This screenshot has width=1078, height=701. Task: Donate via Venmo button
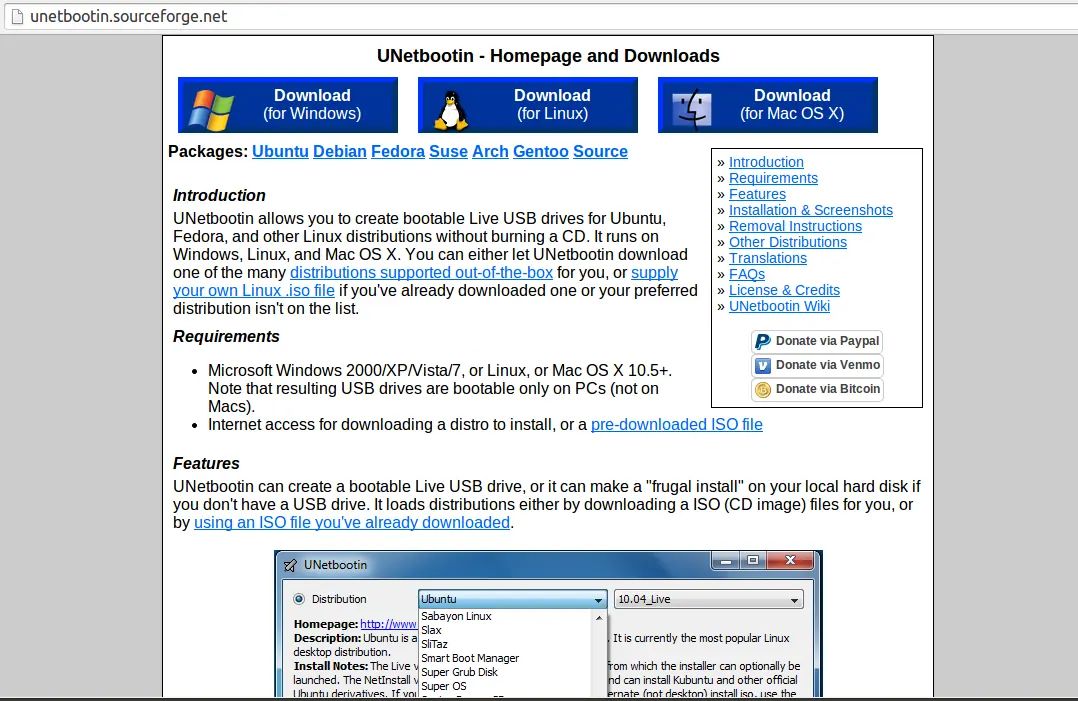(817, 366)
